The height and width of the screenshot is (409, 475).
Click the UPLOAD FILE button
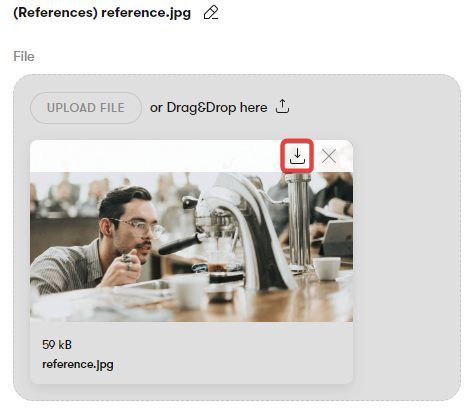[86, 108]
